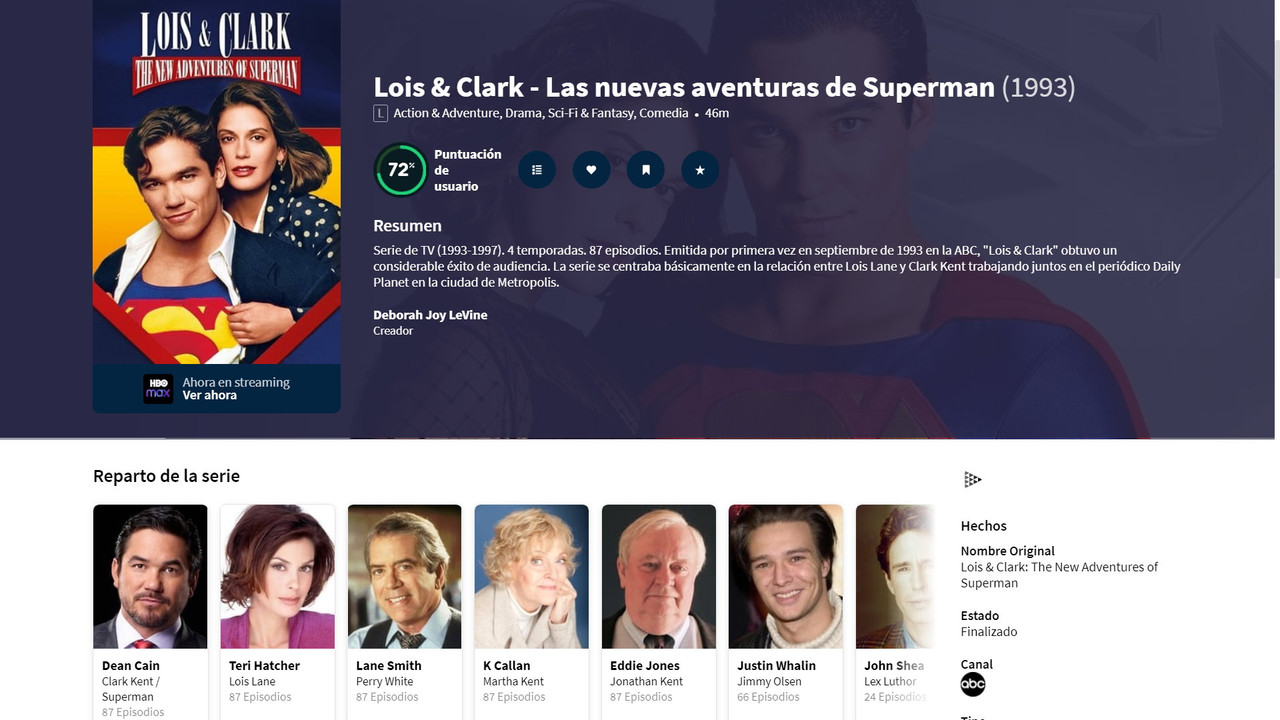Click Ver ahora streaming link
The height and width of the screenshot is (720, 1280).
210,396
